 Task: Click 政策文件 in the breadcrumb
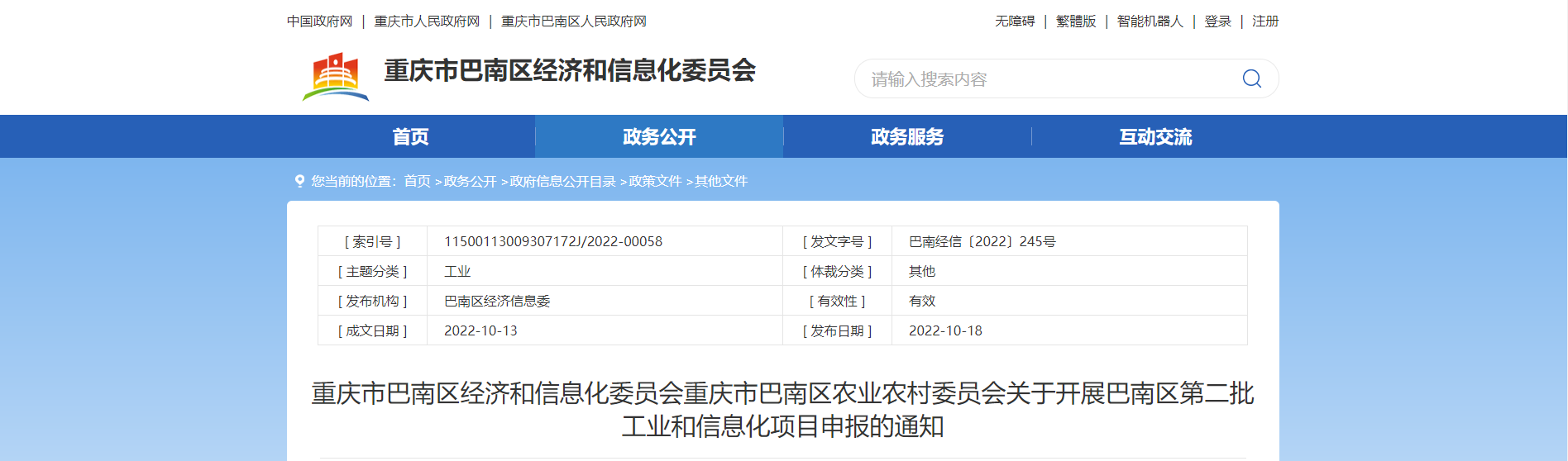click(655, 181)
